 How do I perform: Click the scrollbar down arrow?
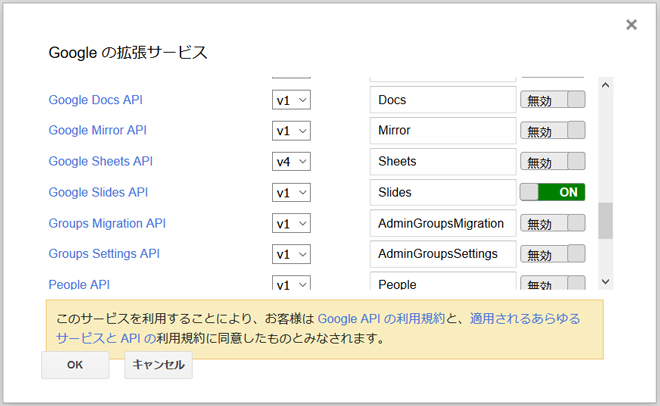pyautogui.click(x=605, y=281)
